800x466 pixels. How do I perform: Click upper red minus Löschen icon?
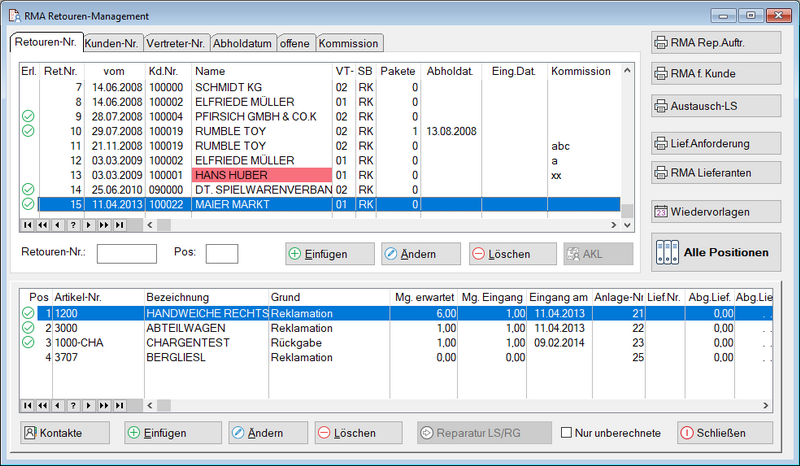(x=479, y=254)
